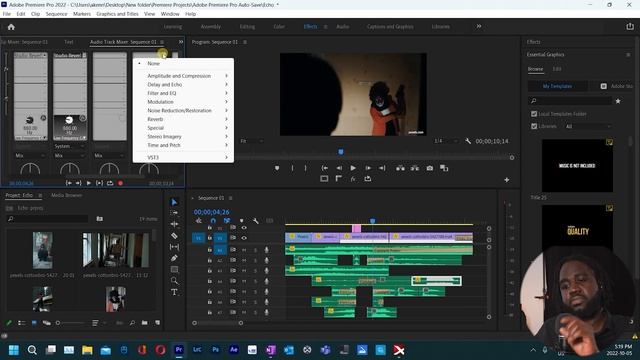Toggle linked selection in timeline
640x360 pixels.
coord(227,221)
